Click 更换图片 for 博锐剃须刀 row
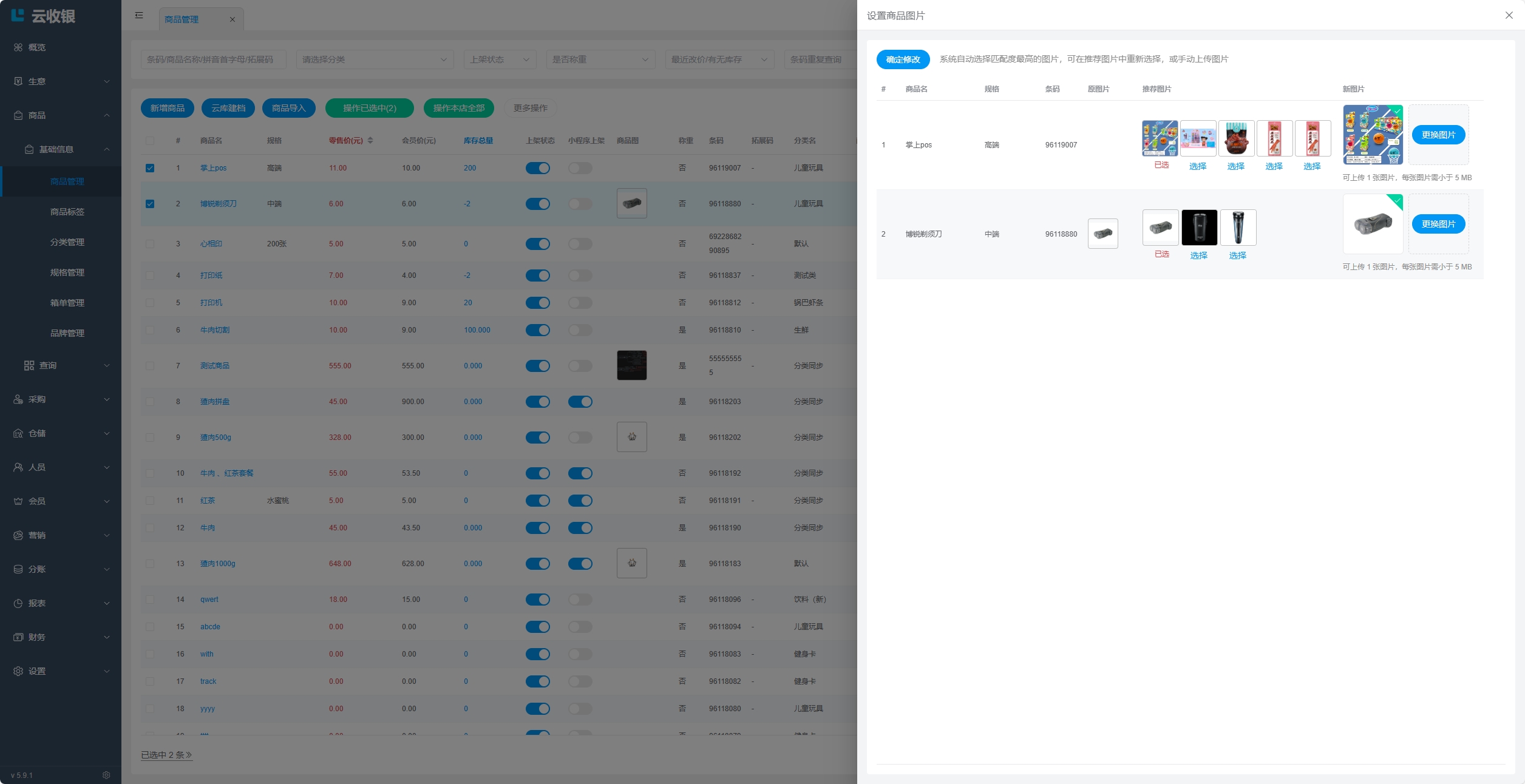This screenshot has height=784, width=1525. click(x=1438, y=224)
